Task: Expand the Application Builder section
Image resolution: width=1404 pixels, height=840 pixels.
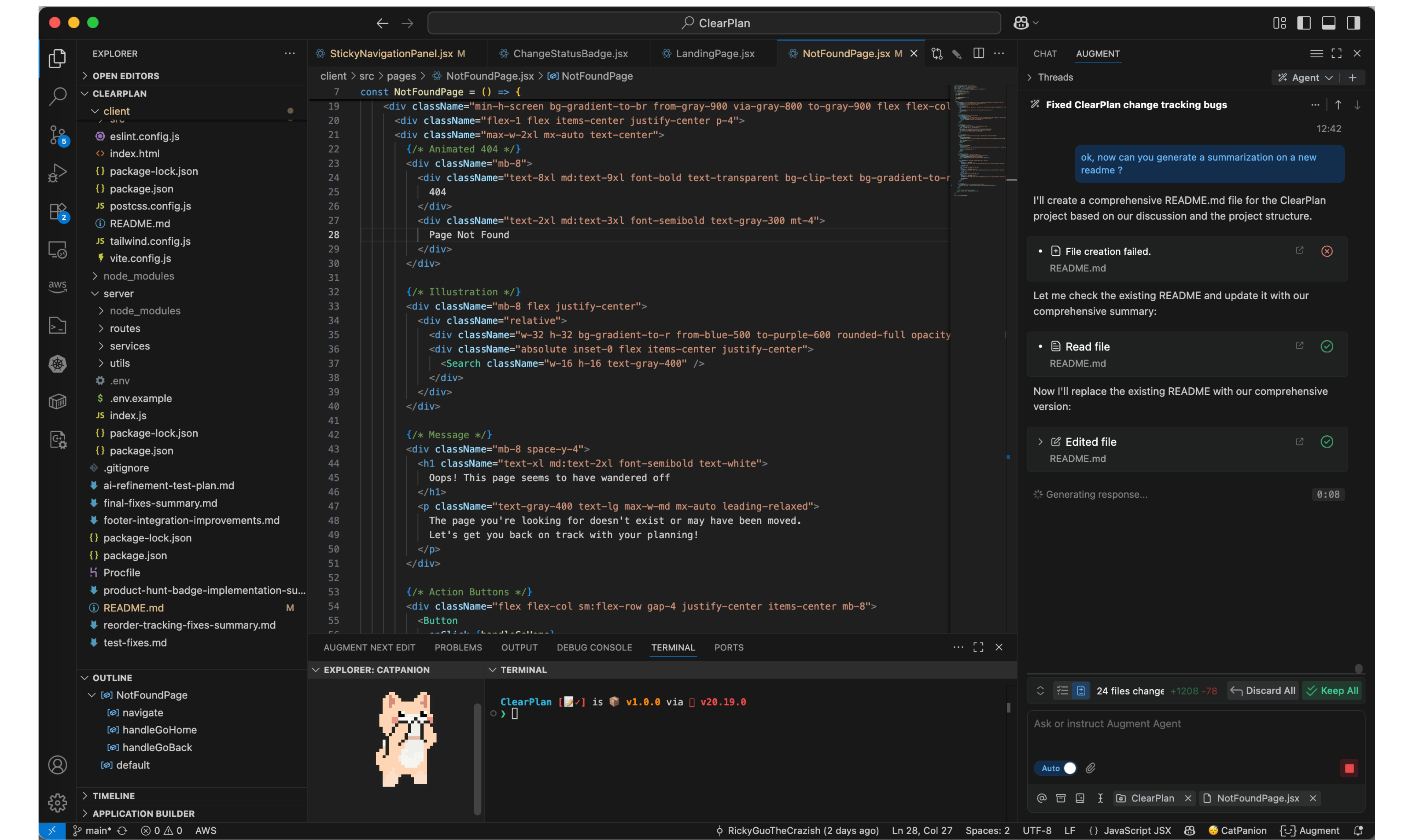Action: [143, 813]
